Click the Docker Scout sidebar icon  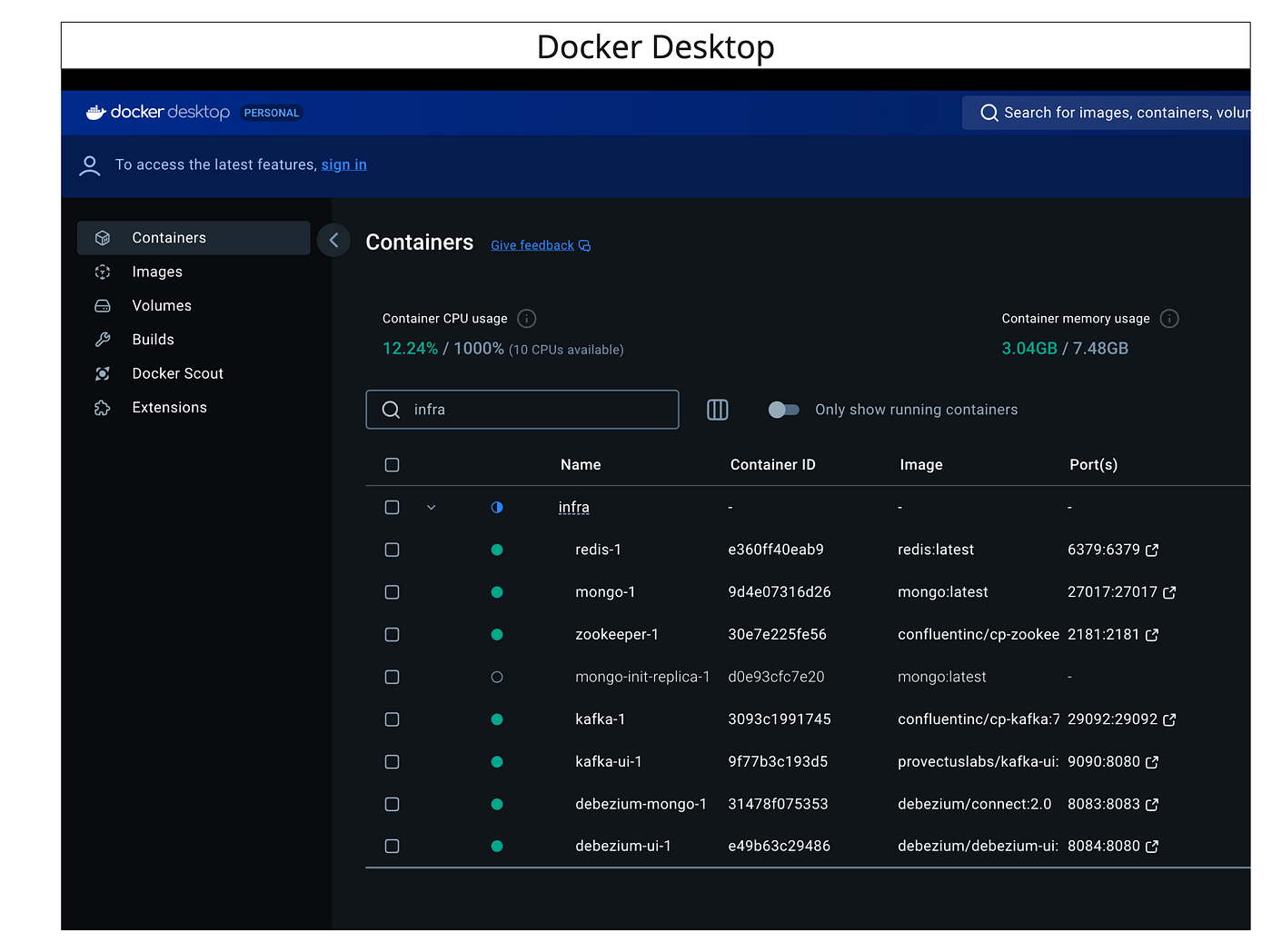coord(103,373)
